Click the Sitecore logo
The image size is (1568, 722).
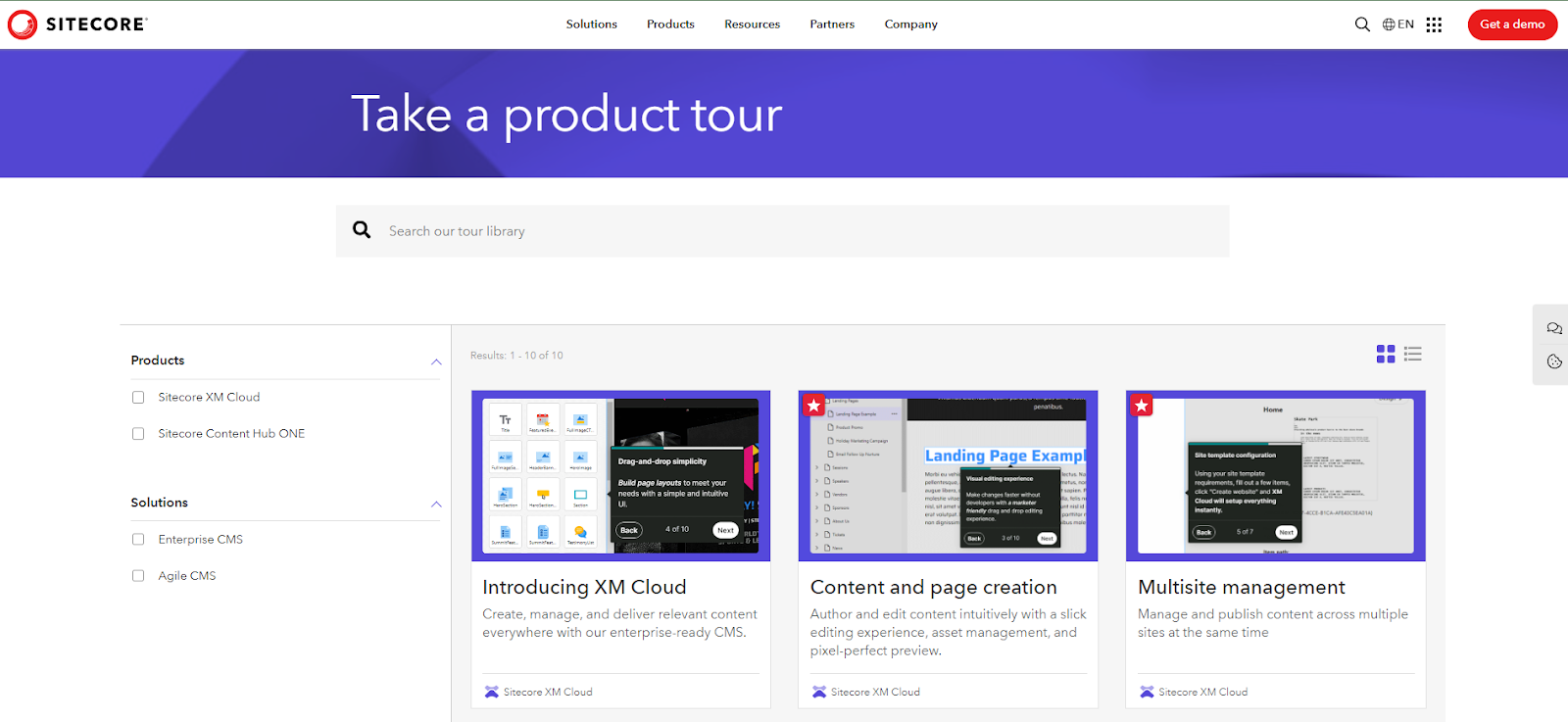77,24
